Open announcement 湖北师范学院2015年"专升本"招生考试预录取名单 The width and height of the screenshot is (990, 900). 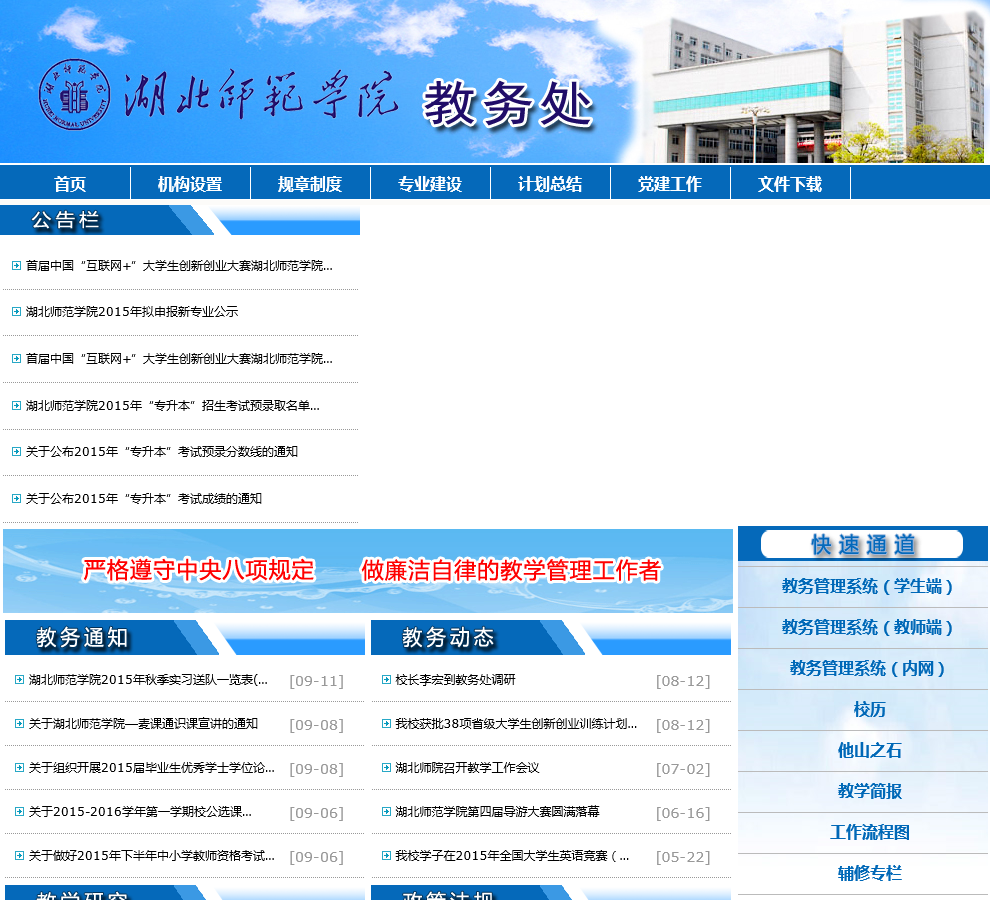point(173,405)
